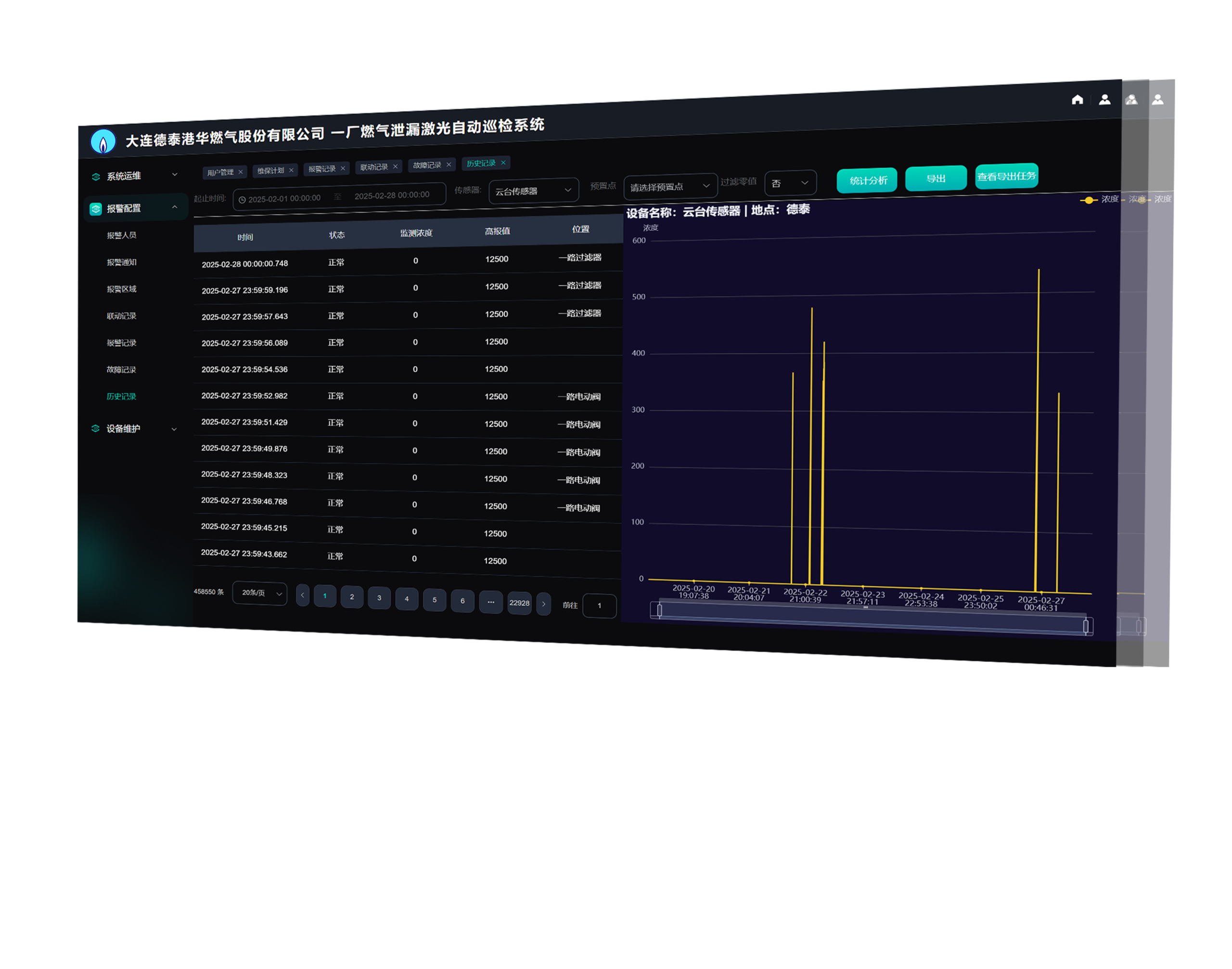Open the 传感器 云台传感器 dropdown
Viewport: 1232px width, 969px height.
533,191
